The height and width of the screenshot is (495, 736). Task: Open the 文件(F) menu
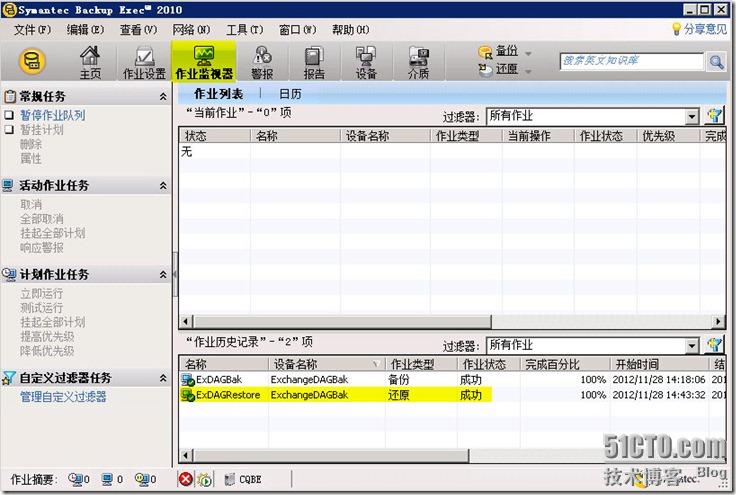[x=32, y=30]
